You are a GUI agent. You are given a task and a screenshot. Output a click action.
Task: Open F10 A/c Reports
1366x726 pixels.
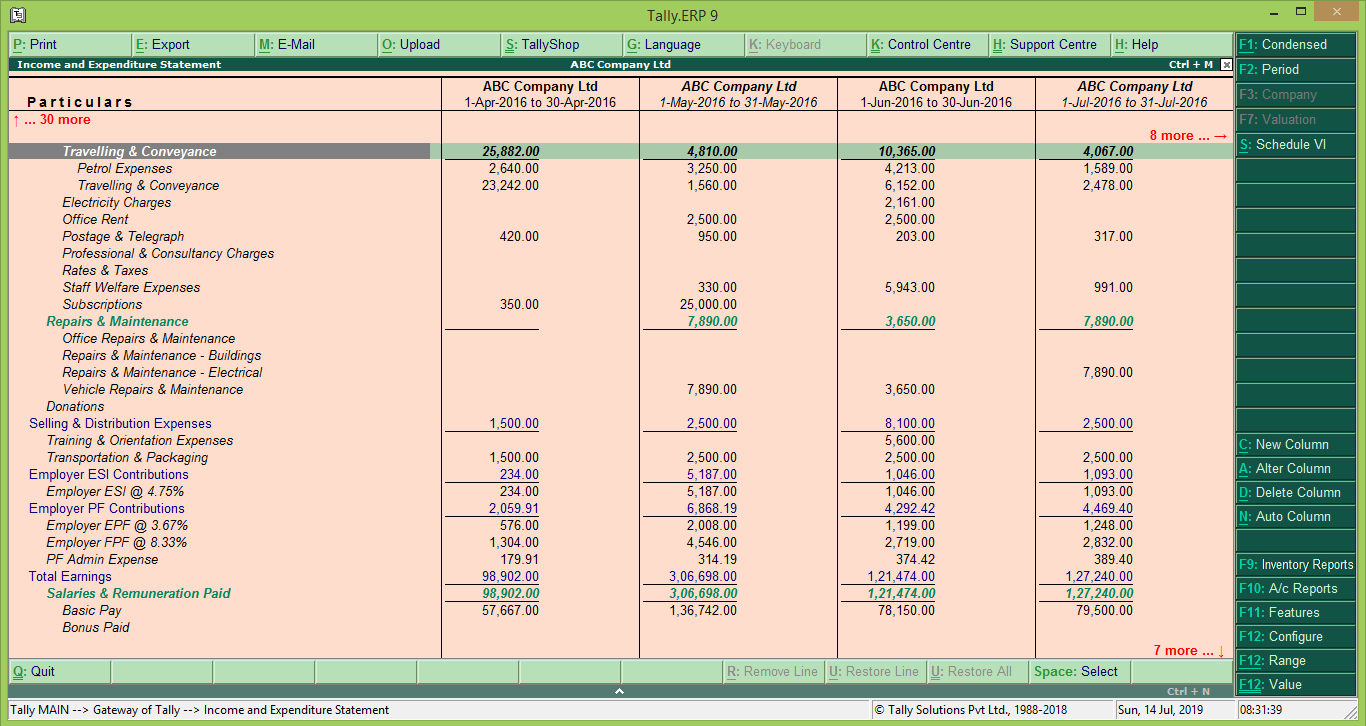pos(1295,589)
